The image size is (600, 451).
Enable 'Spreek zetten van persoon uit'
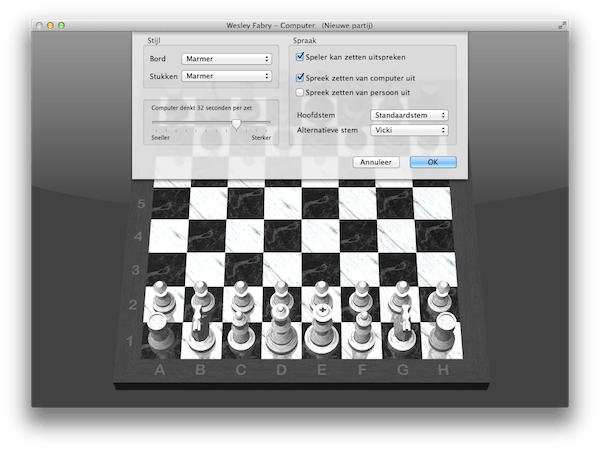coord(300,92)
